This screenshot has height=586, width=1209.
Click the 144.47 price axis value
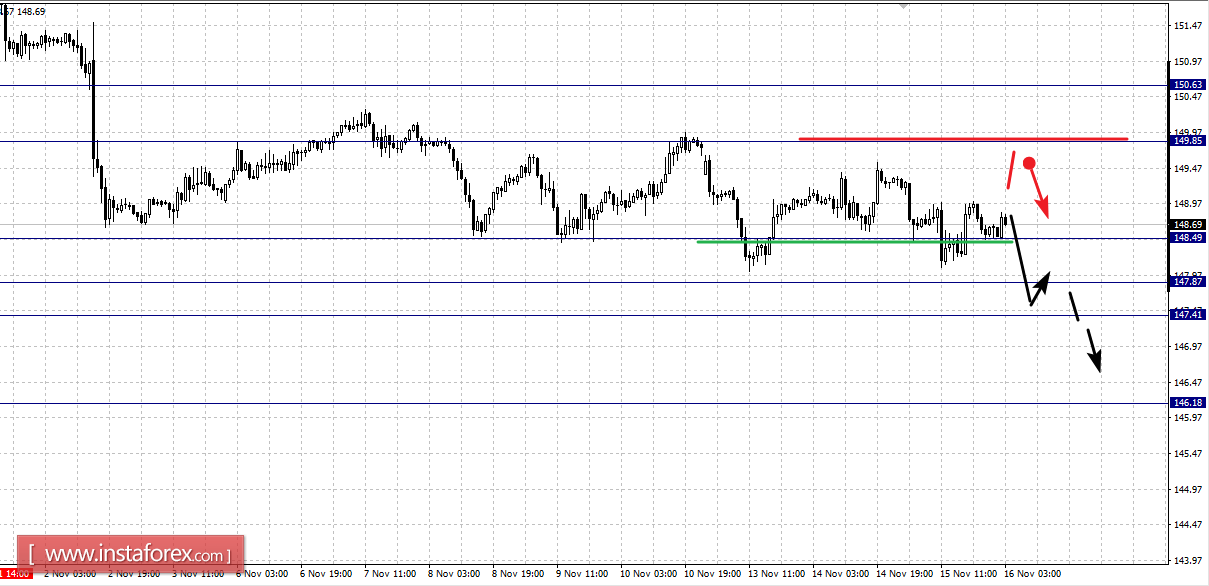pyautogui.click(x=1188, y=524)
